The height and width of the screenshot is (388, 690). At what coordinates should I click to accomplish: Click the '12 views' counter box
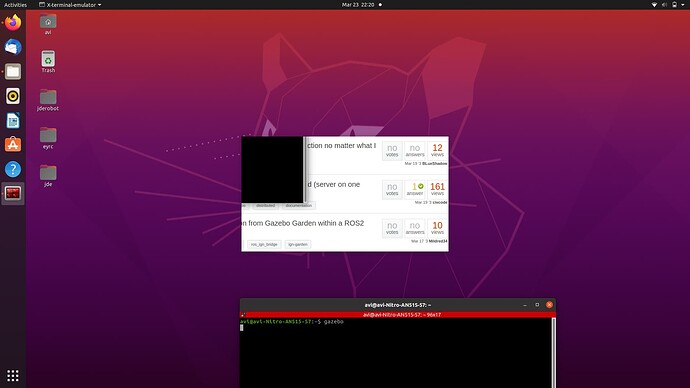click(437, 150)
